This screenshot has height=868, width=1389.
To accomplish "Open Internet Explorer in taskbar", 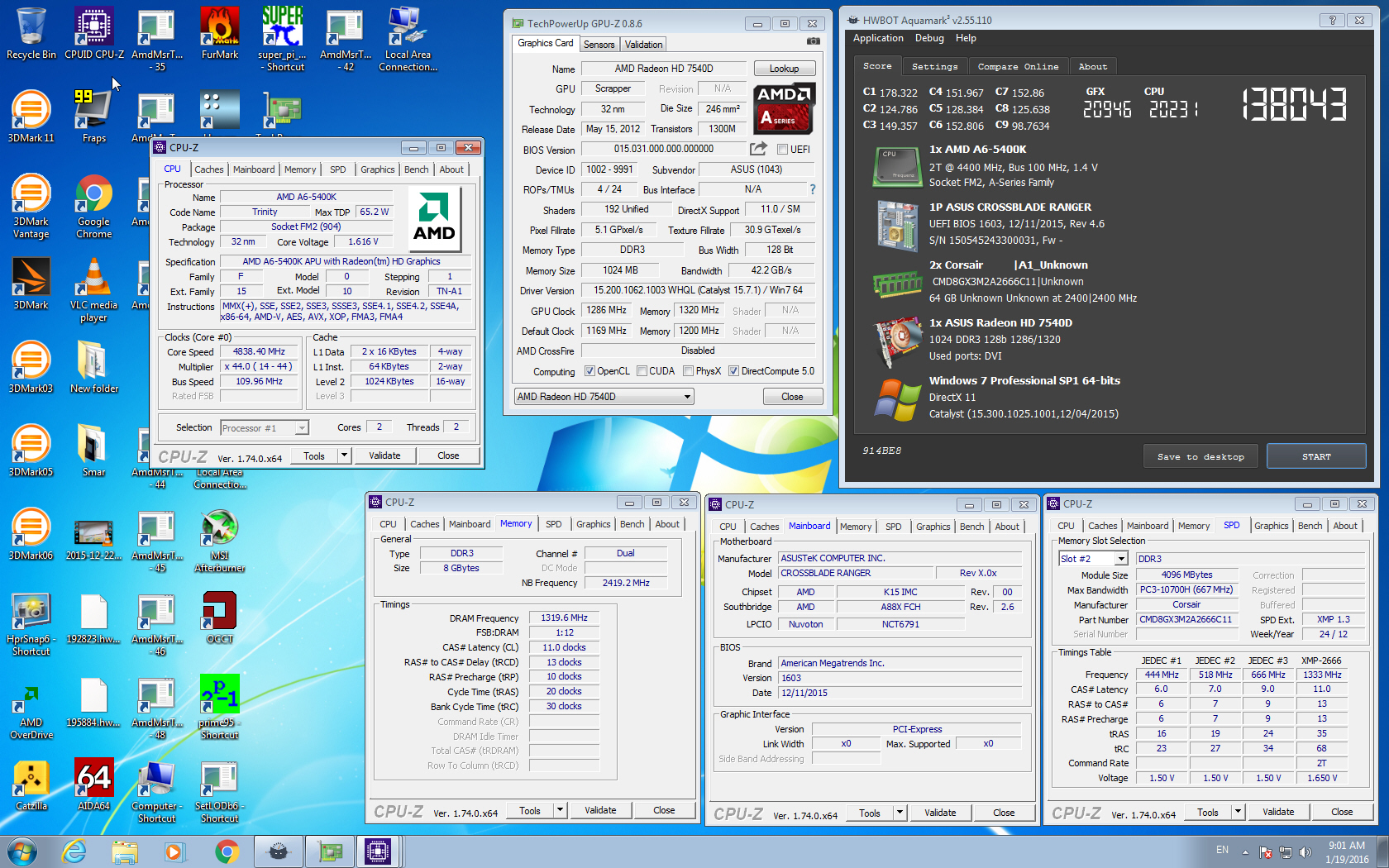I will coord(74,851).
